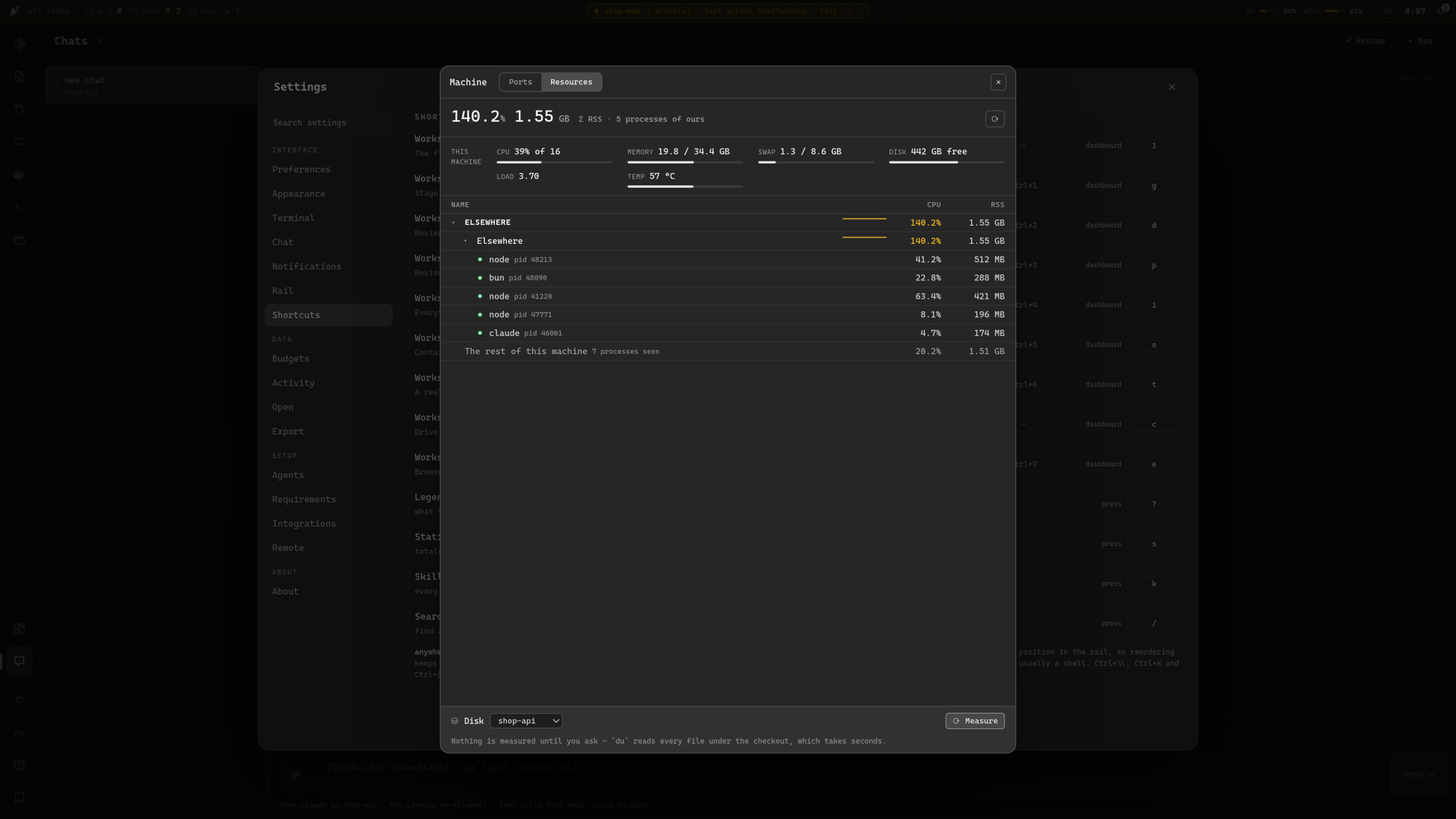The width and height of the screenshot is (1456, 819).
Task: Click the CPU usage bar
Action: tap(554, 162)
